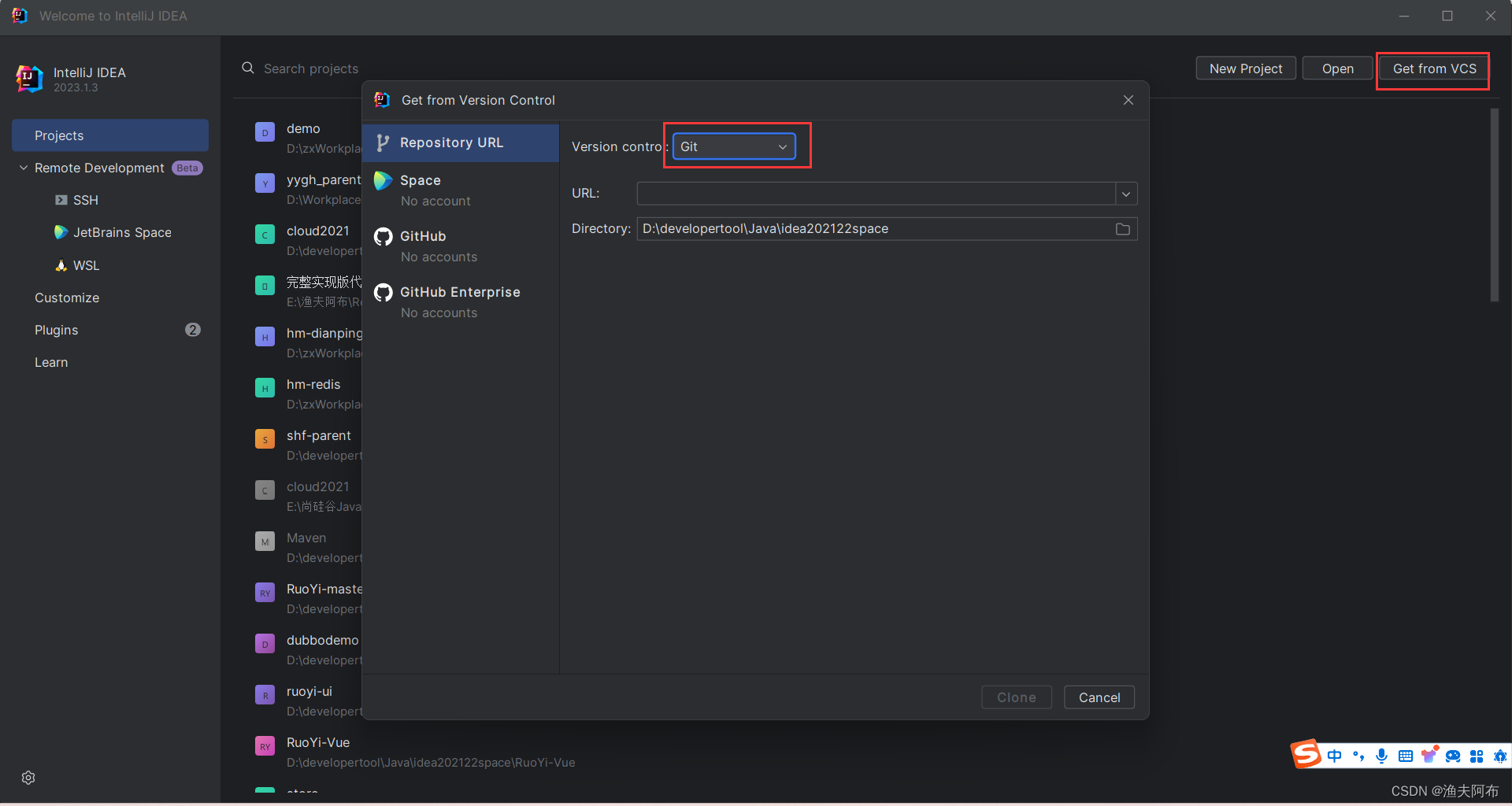Click the GitHub Enterprise octocat icon
The image size is (1512, 806).
coord(384,292)
